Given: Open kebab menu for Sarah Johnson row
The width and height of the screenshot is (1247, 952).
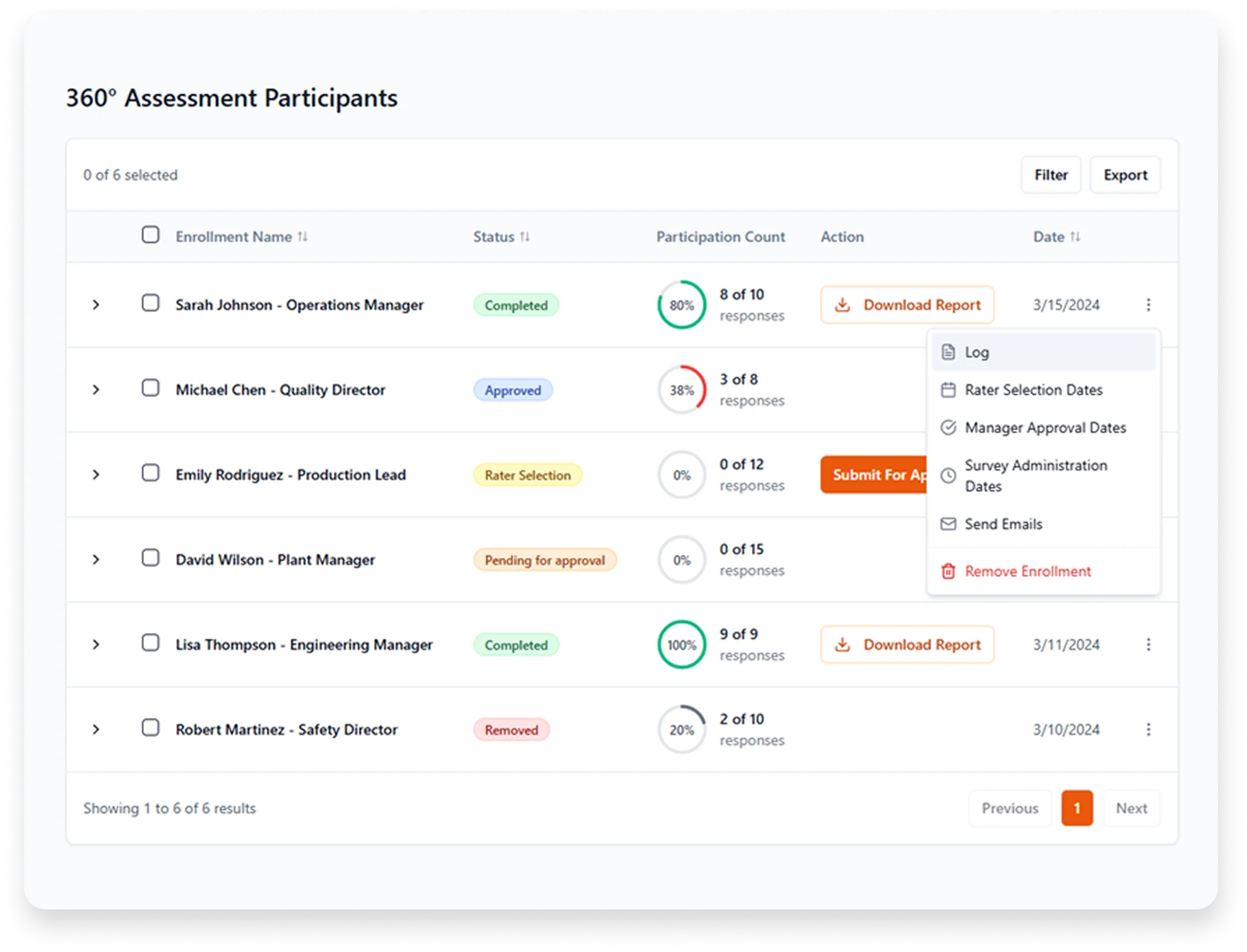Looking at the screenshot, I should (1148, 305).
